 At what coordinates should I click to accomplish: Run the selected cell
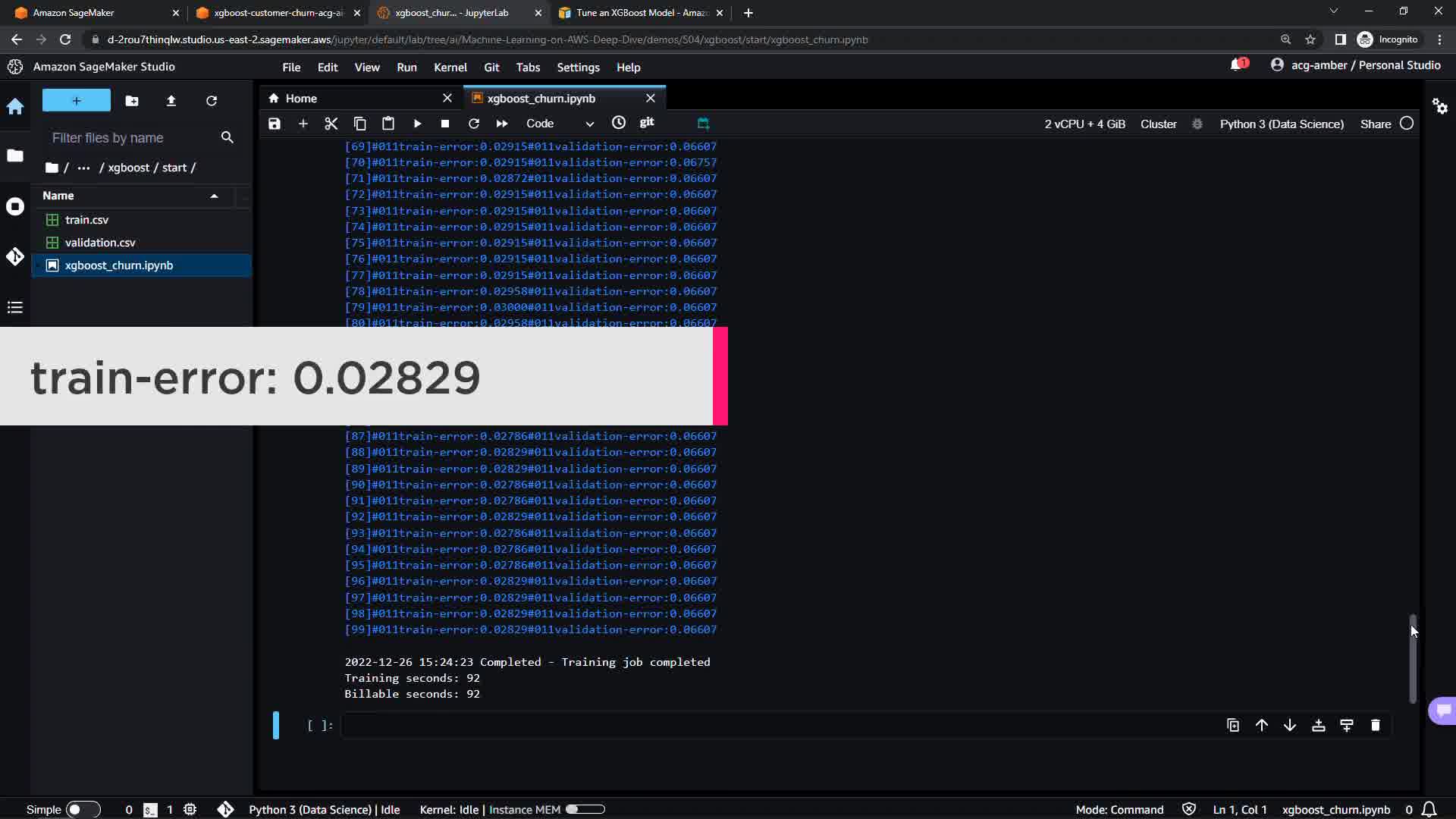click(417, 124)
